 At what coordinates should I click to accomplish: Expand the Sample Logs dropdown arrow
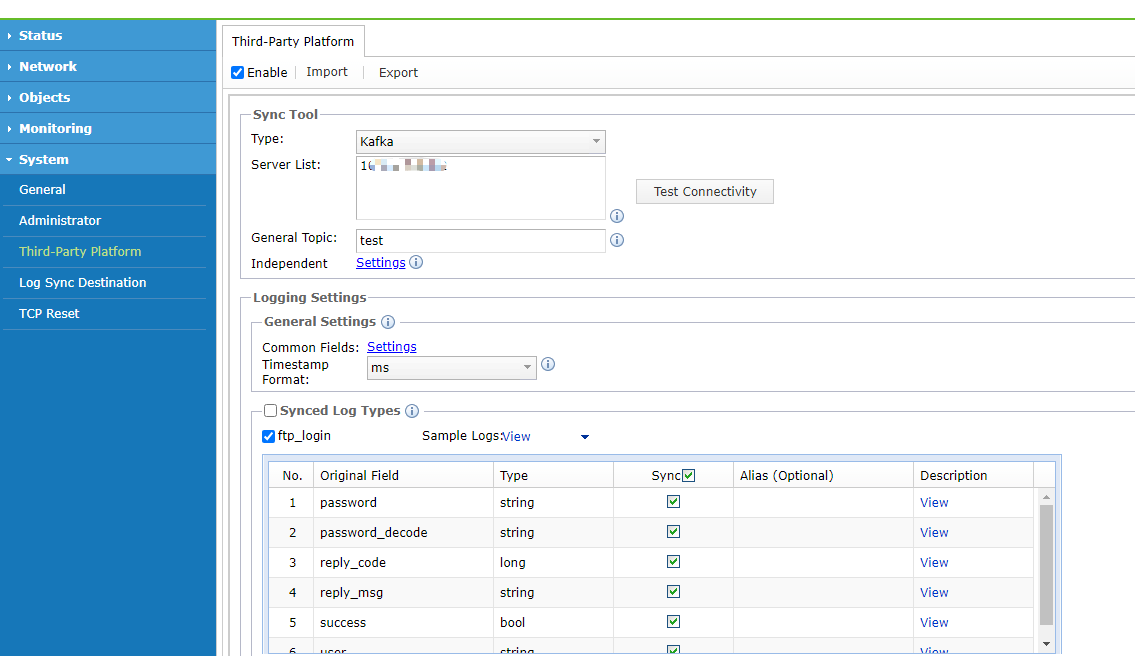pyautogui.click(x=585, y=437)
